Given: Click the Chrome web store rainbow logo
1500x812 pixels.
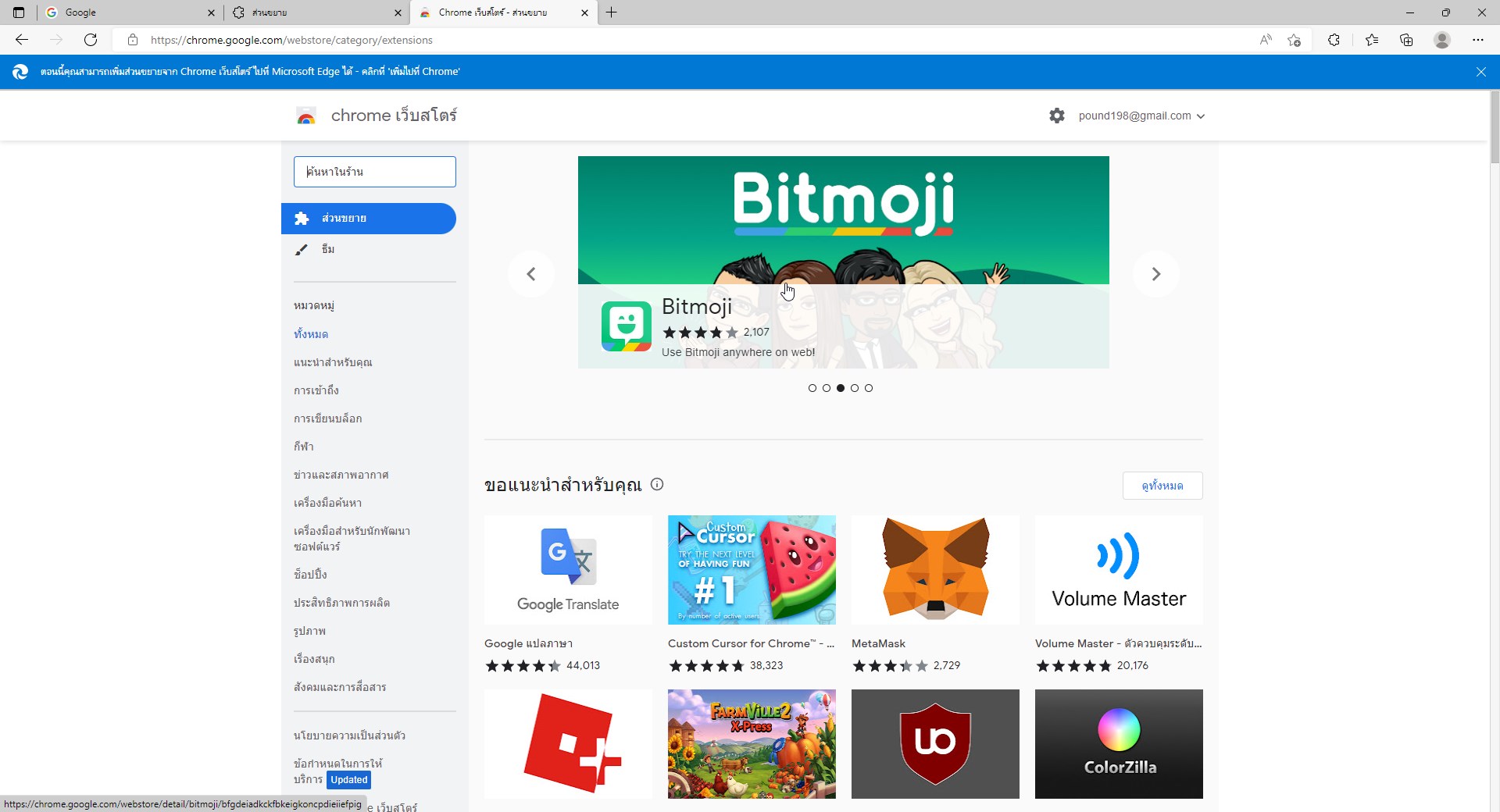Looking at the screenshot, I should click(x=306, y=116).
